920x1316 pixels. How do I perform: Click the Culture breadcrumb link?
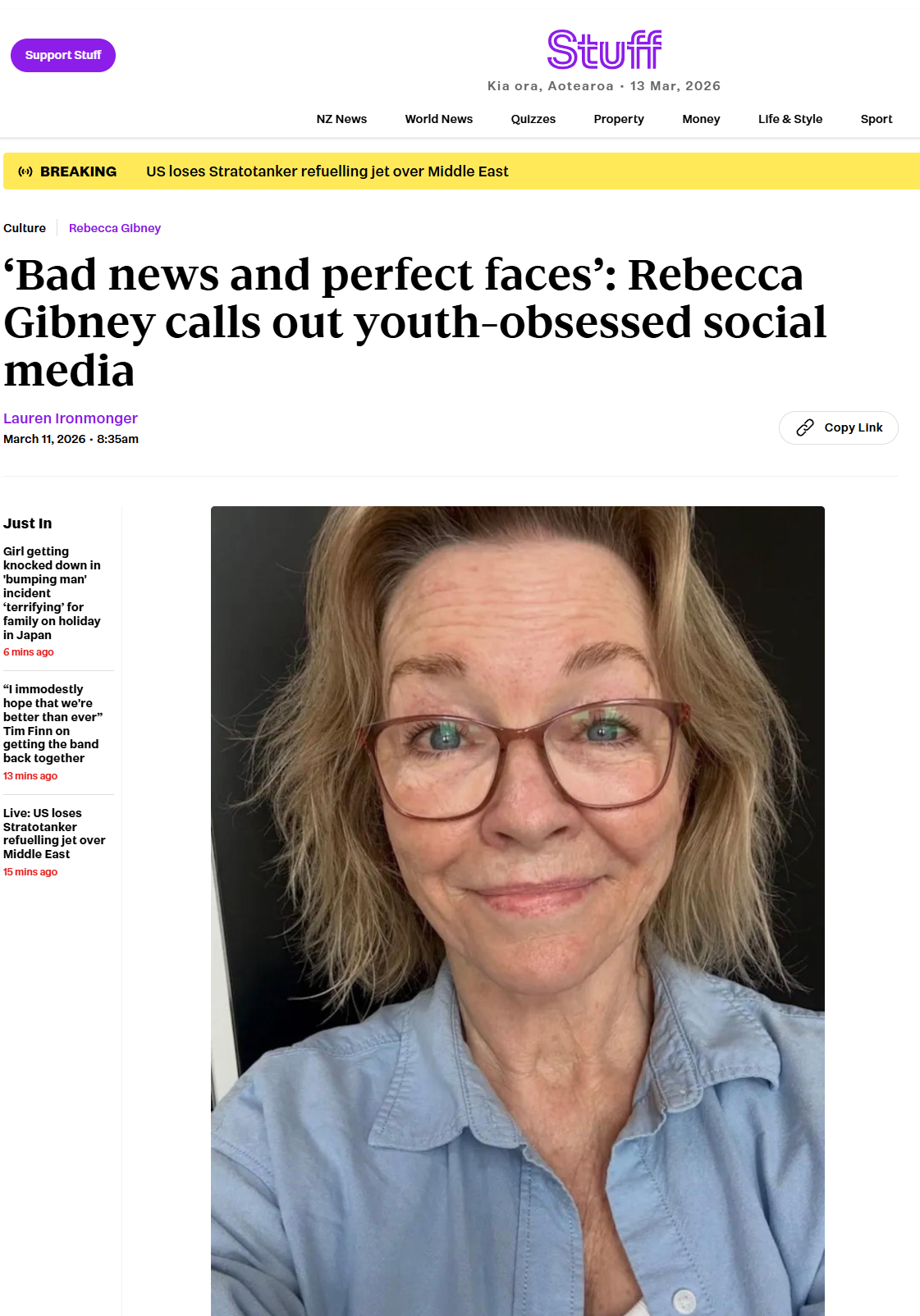pos(25,228)
